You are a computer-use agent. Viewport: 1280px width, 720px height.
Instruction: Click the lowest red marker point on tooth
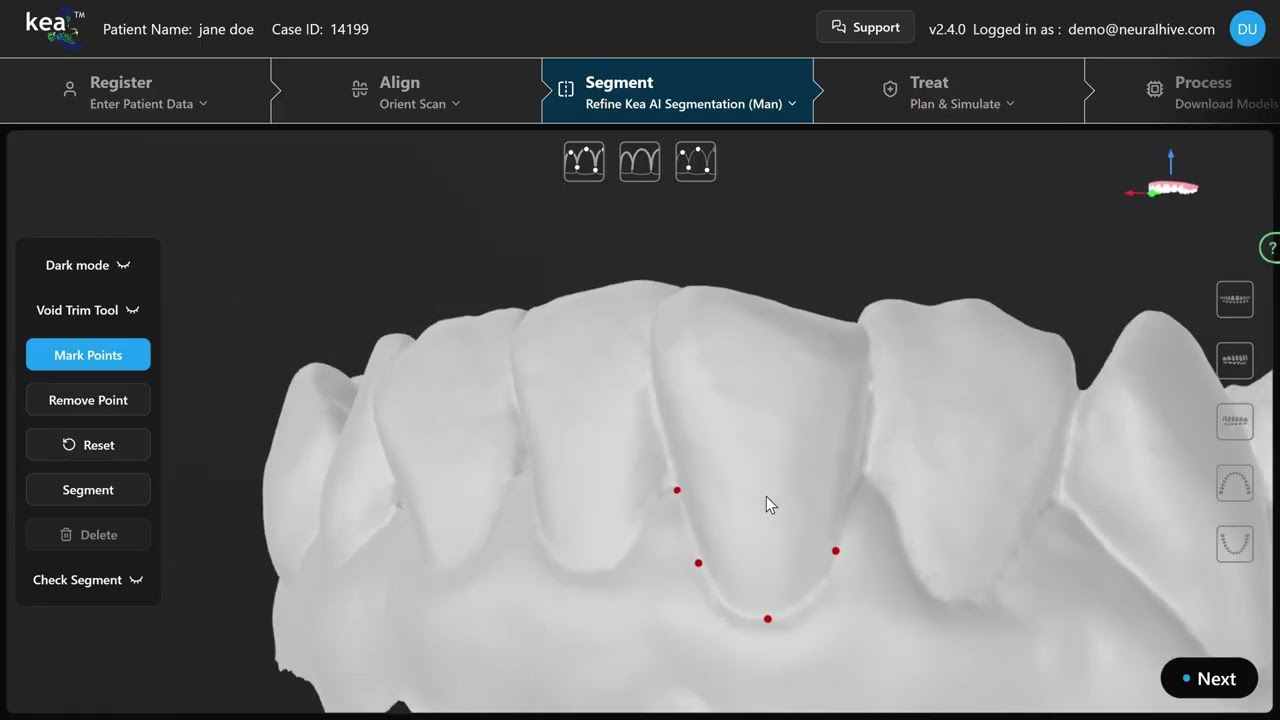click(768, 619)
